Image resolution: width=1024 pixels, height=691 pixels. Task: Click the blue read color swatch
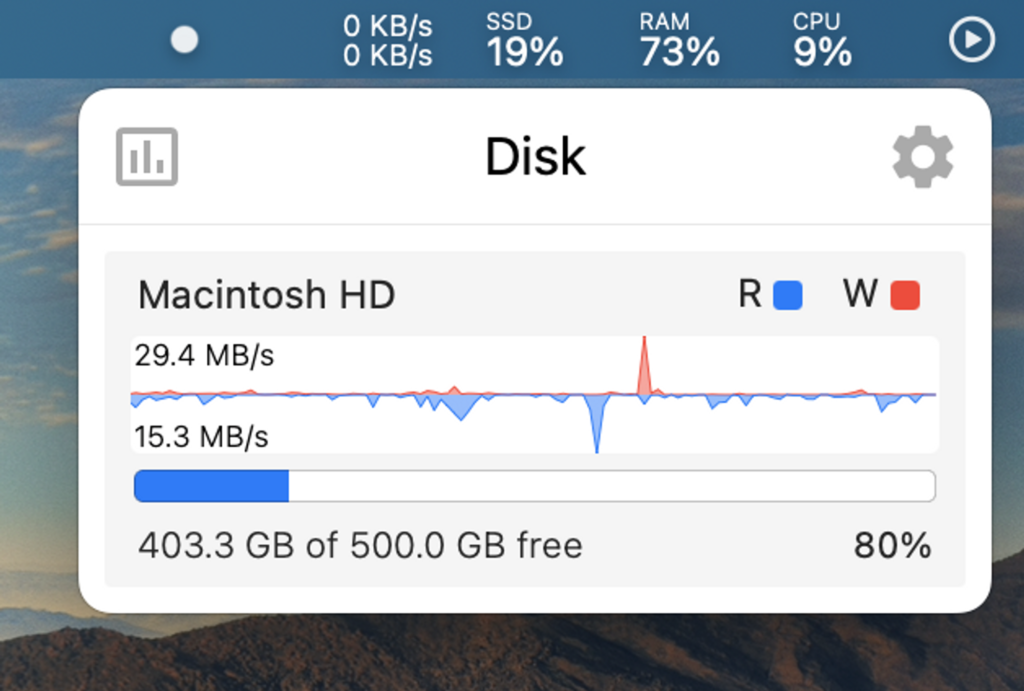click(x=788, y=296)
